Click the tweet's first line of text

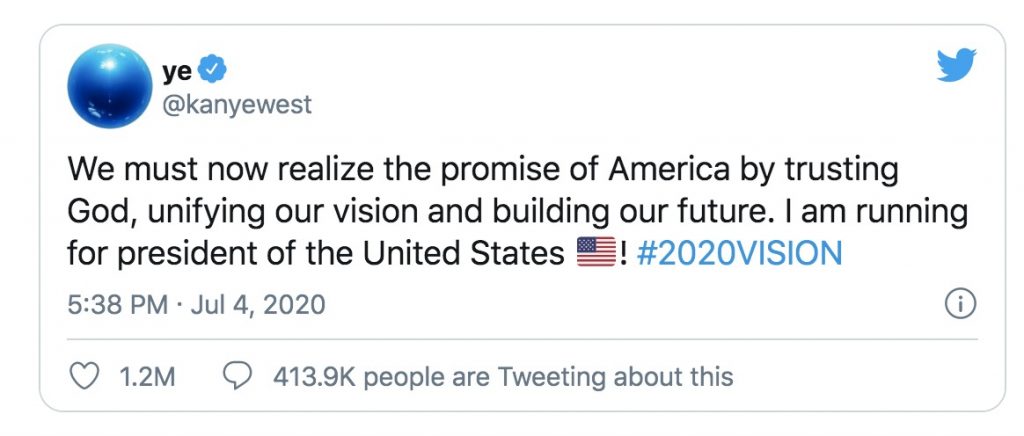pyautogui.click(x=482, y=168)
